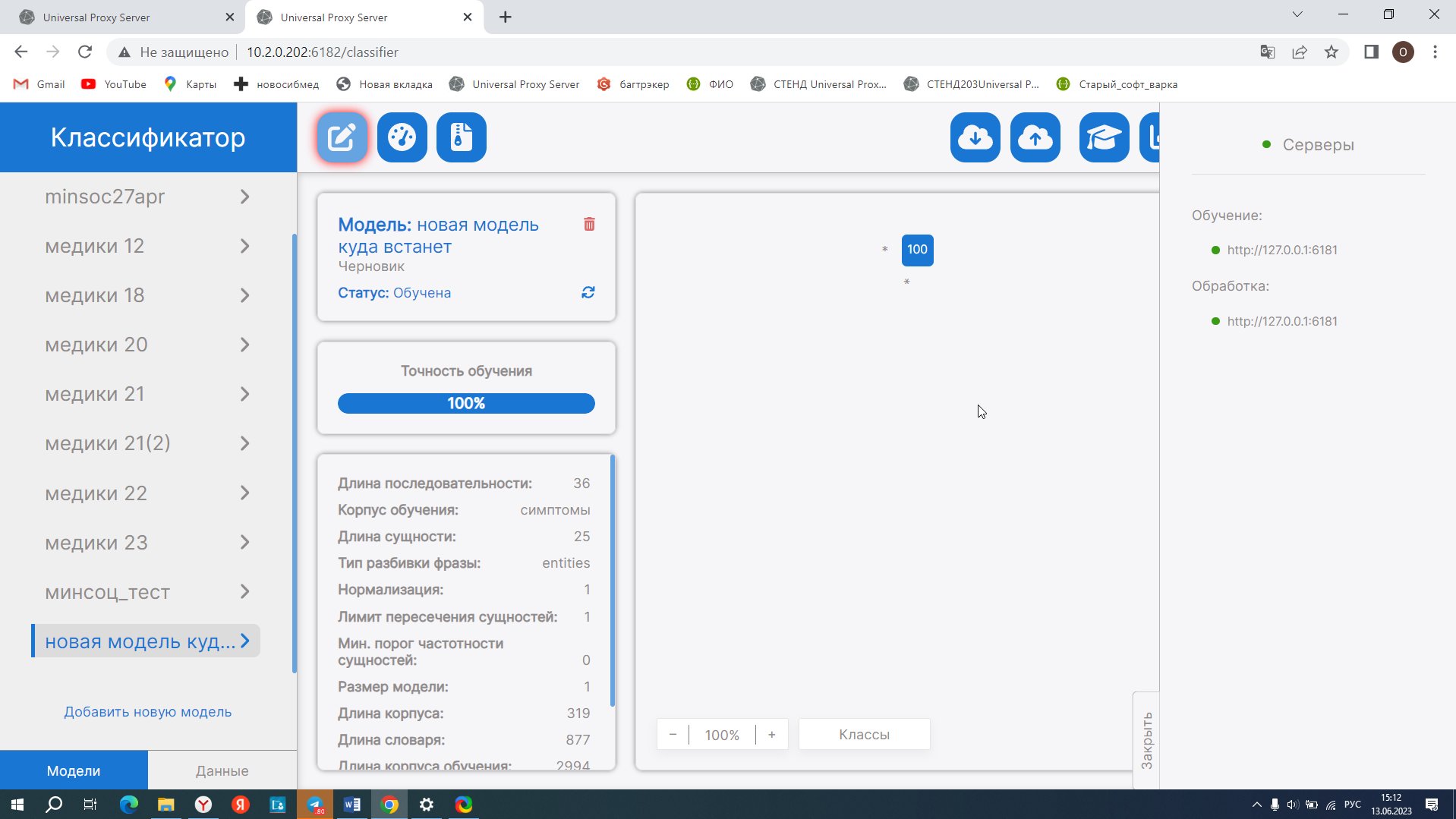
Task: Expand the minsoc27apr model chevron
Action: click(244, 197)
